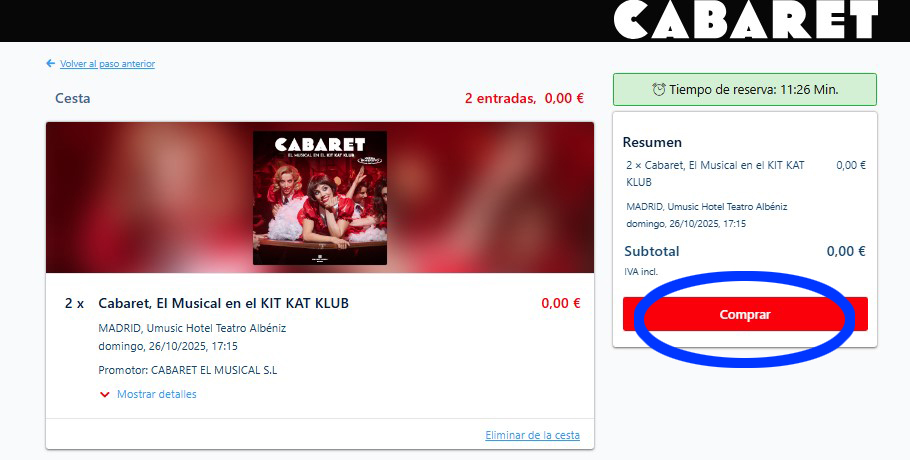This screenshot has height=460, width=910.
Task: Click the red 0,00 € ticket price in basket
Action: [x=561, y=303]
